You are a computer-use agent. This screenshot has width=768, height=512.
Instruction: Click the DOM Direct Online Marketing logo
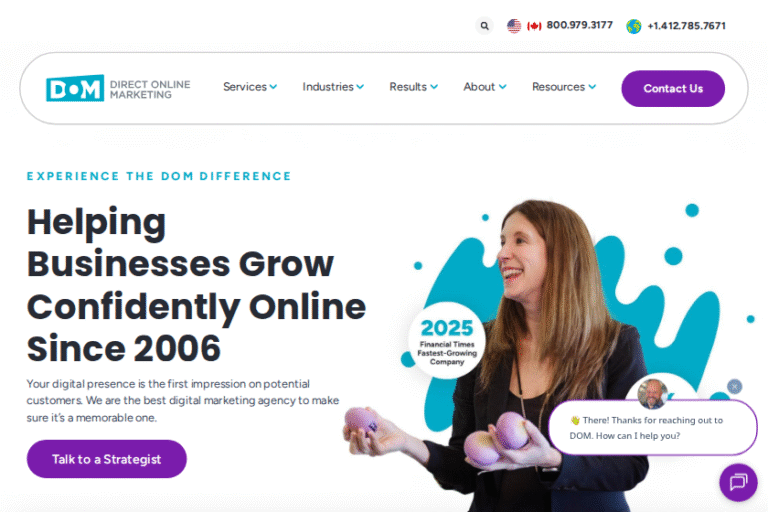(x=119, y=88)
